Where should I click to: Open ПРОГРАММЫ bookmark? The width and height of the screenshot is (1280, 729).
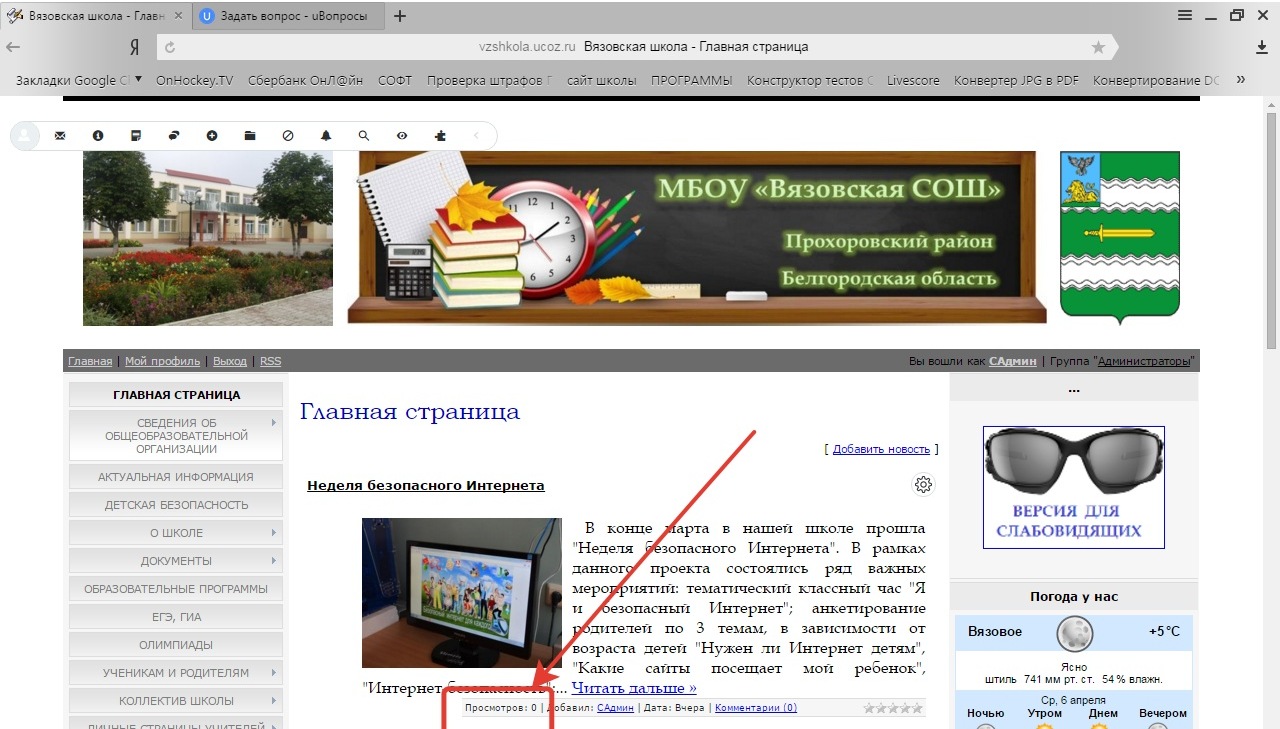click(x=692, y=80)
